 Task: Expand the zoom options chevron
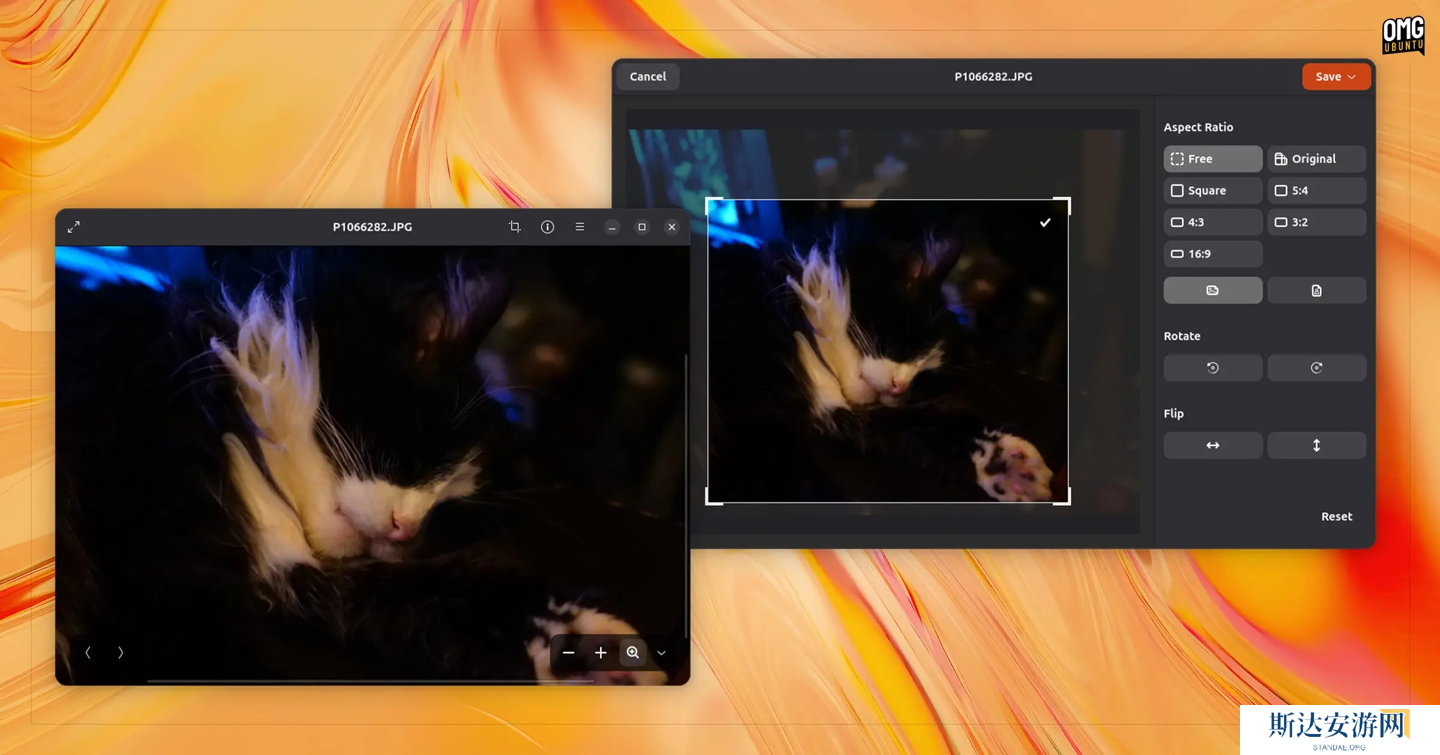coord(661,653)
